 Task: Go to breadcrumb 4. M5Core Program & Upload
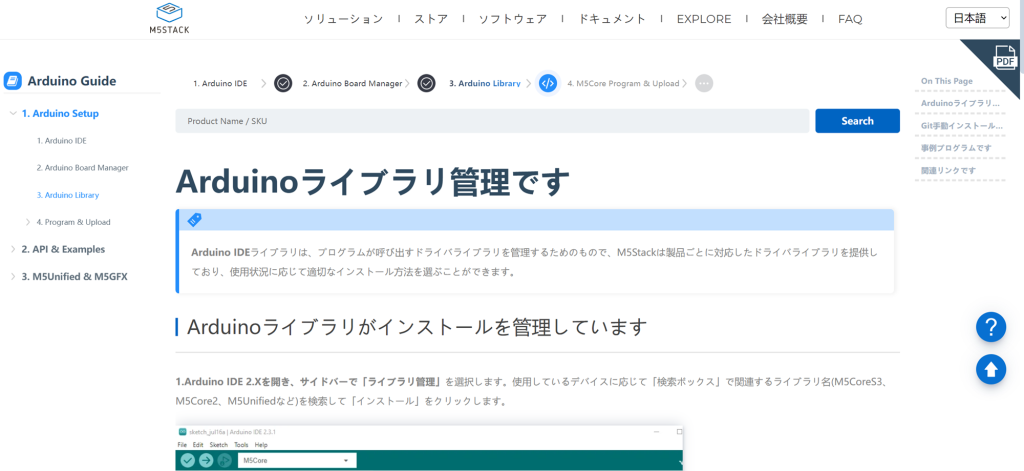pos(623,84)
